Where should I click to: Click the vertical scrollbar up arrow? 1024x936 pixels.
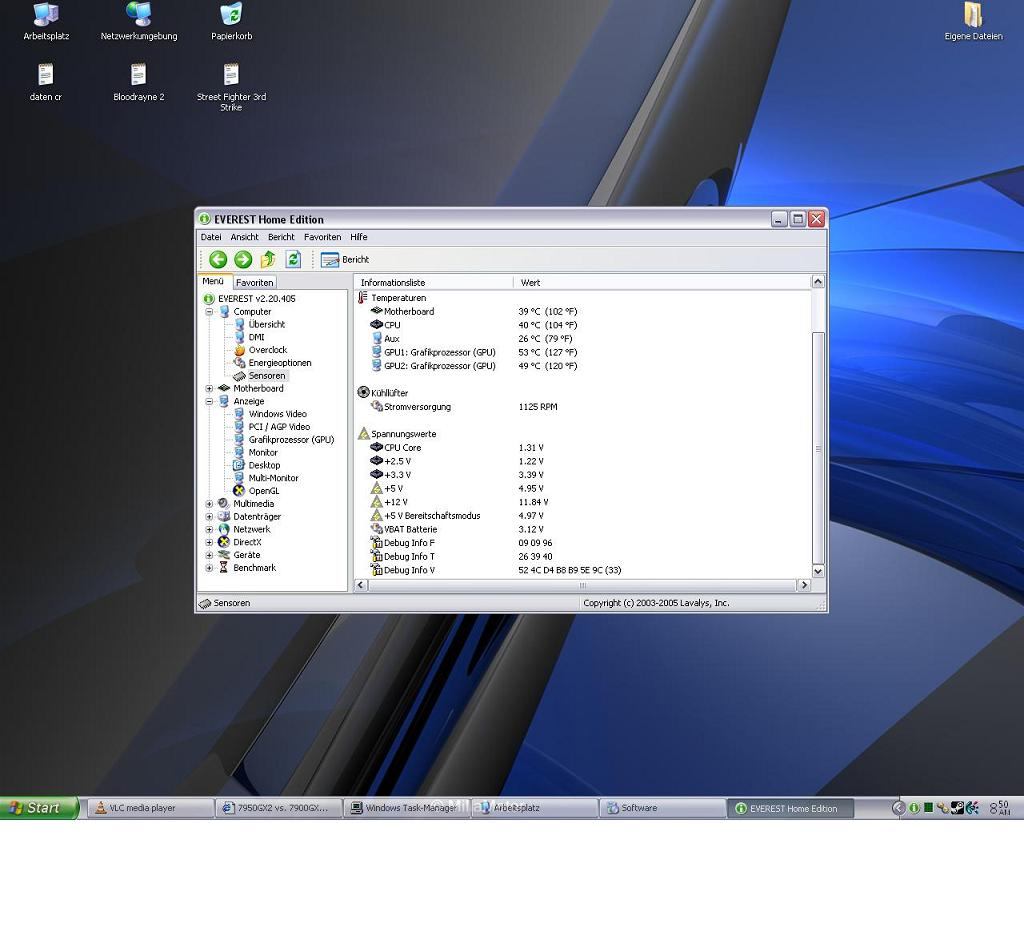click(x=818, y=282)
